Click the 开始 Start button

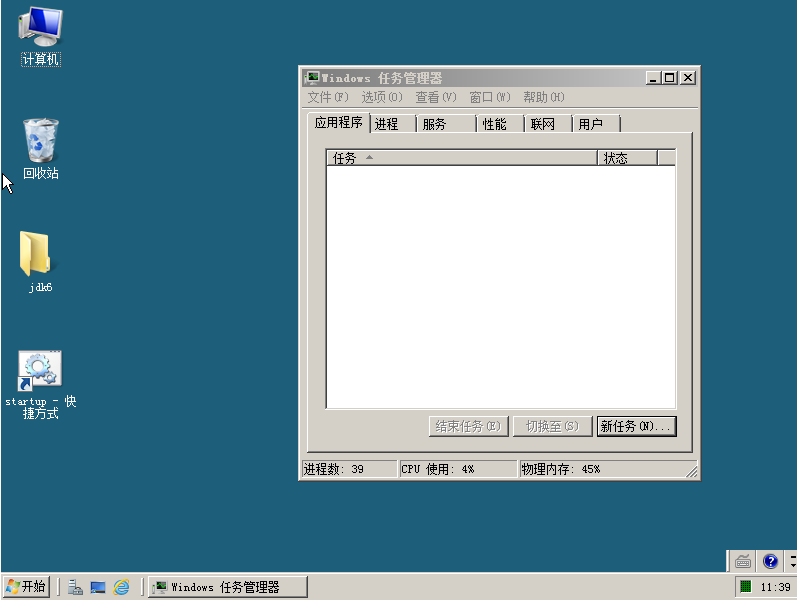(26, 587)
